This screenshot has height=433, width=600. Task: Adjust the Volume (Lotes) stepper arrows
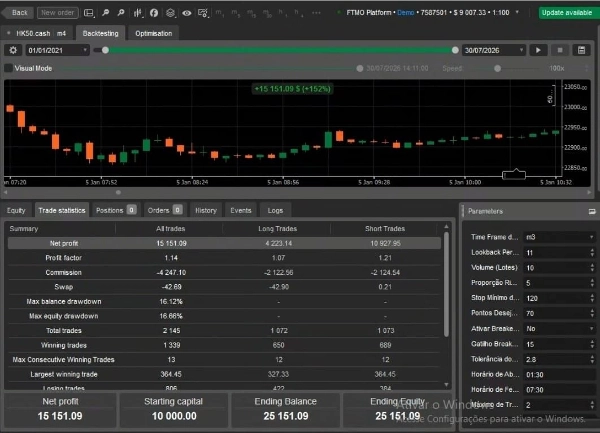(x=592, y=268)
